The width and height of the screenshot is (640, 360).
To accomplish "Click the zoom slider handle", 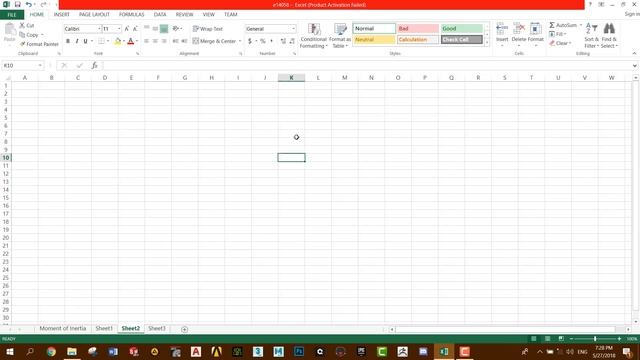I will 595,339.
